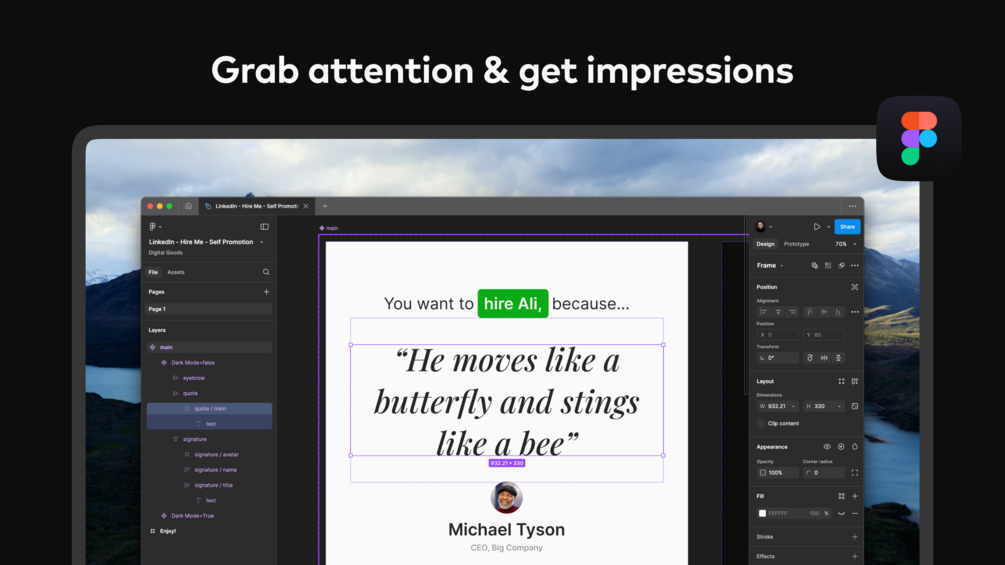Search layers with the magnifier icon
The height and width of the screenshot is (565, 1005).
pyautogui.click(x=266, y=272)
